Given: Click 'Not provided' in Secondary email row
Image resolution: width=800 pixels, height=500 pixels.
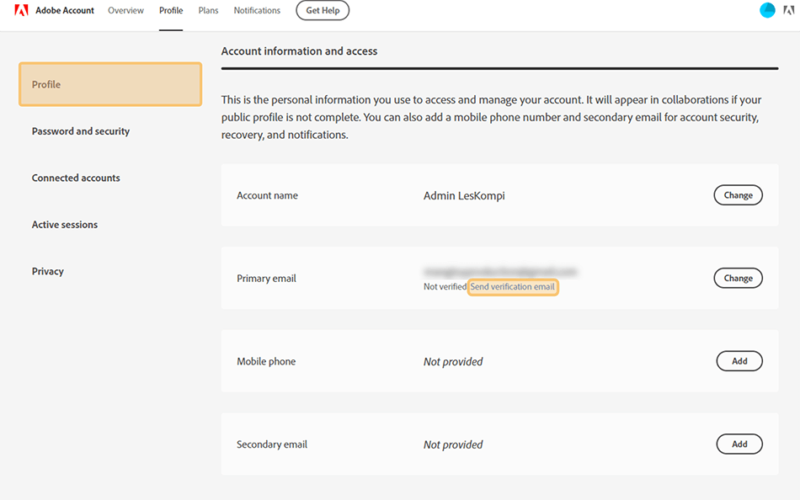Looking at the screenshot, I should 453,445.
